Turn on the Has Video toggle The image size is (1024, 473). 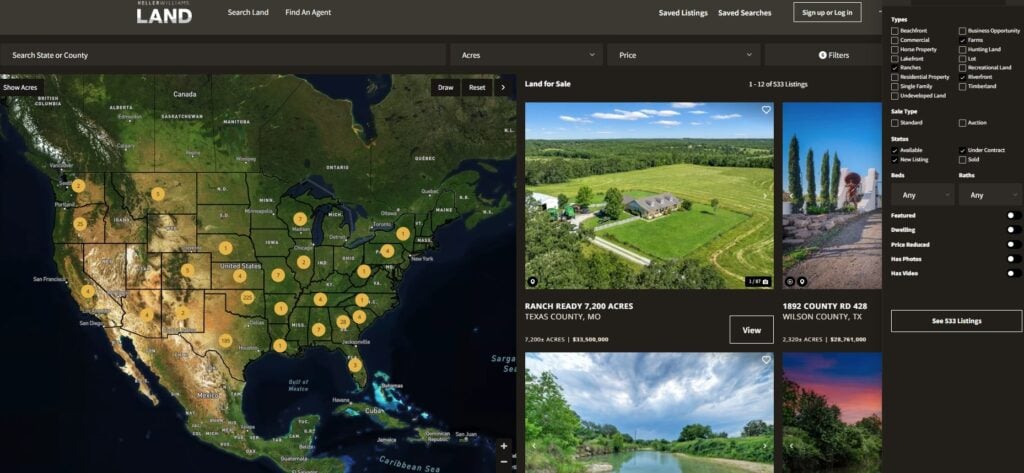pos(1014,273)
